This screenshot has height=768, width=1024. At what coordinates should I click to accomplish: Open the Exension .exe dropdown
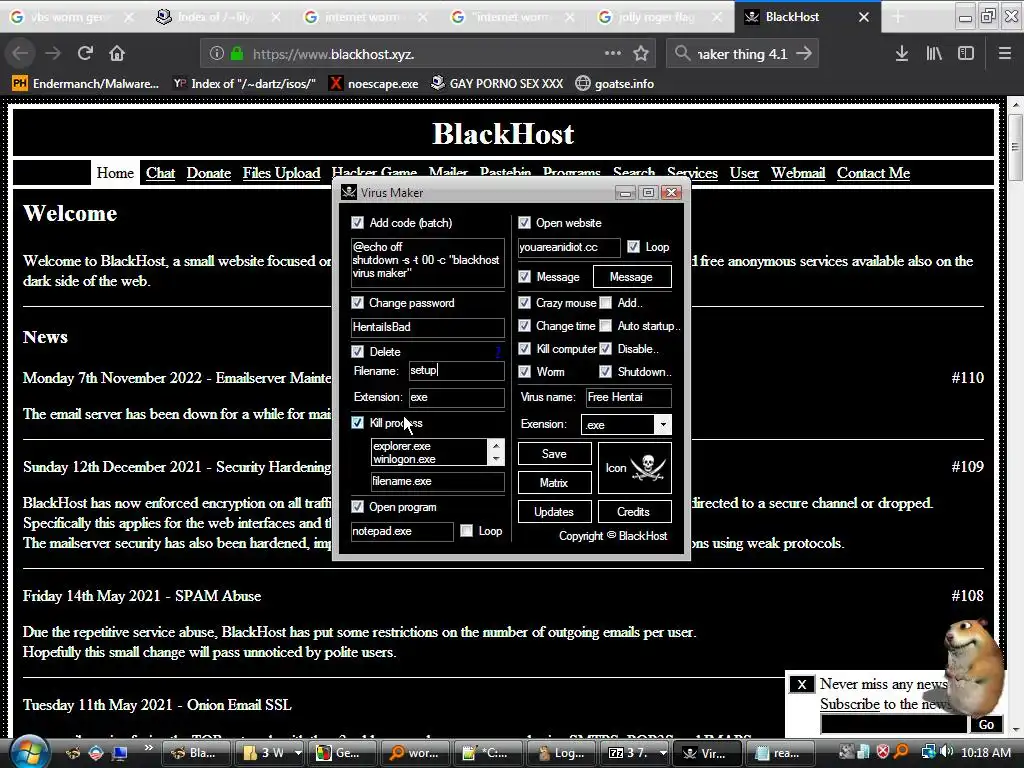tap(662, 424)
